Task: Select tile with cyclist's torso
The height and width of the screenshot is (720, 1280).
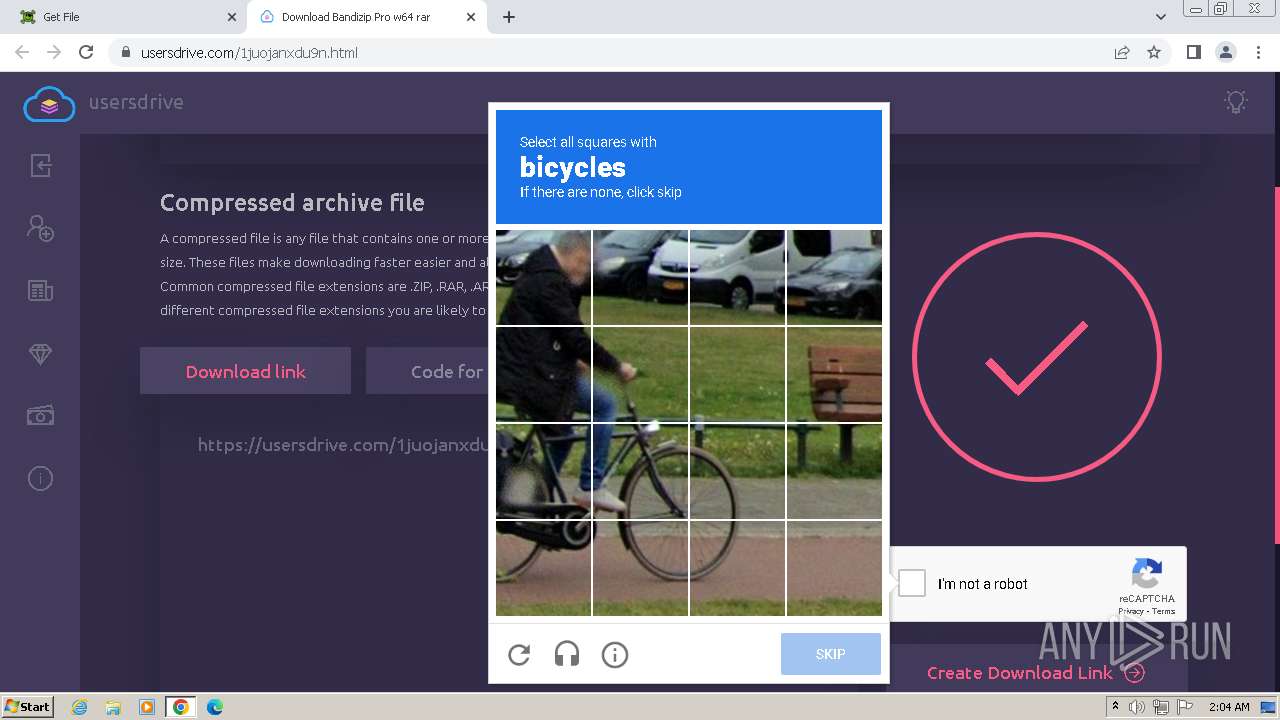Action: click(544, 375)
